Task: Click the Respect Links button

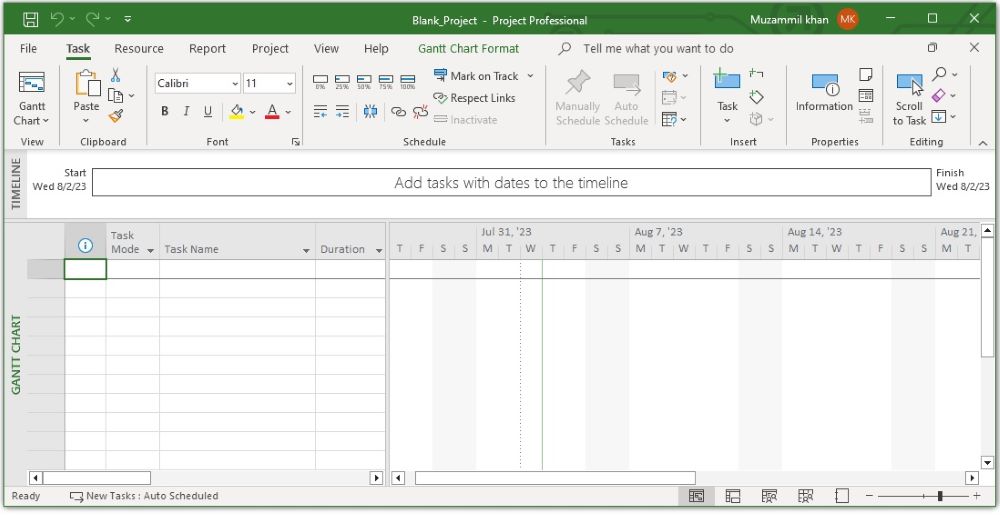Action: pos(474,98)
